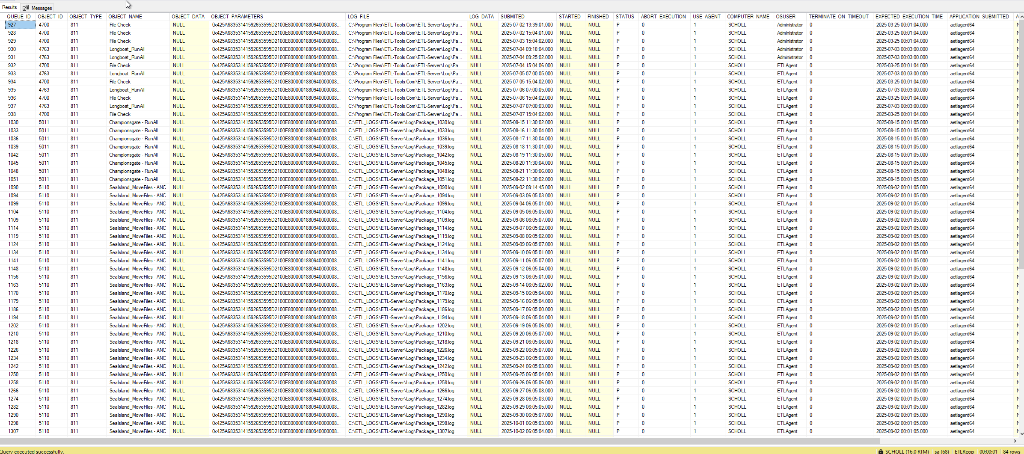Select the TERMINATE ON TIMEOUT column header
Image resolution: width=1024 pixels, height=454 pixels.
point(840,16)
